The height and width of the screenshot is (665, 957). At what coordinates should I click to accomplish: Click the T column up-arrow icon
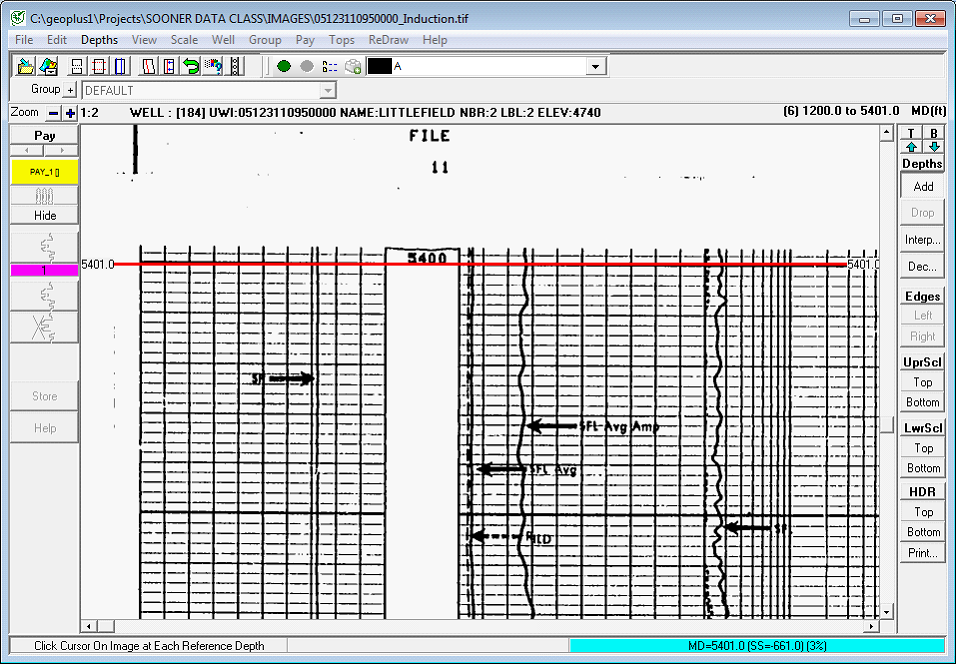[x=910, y=147]
